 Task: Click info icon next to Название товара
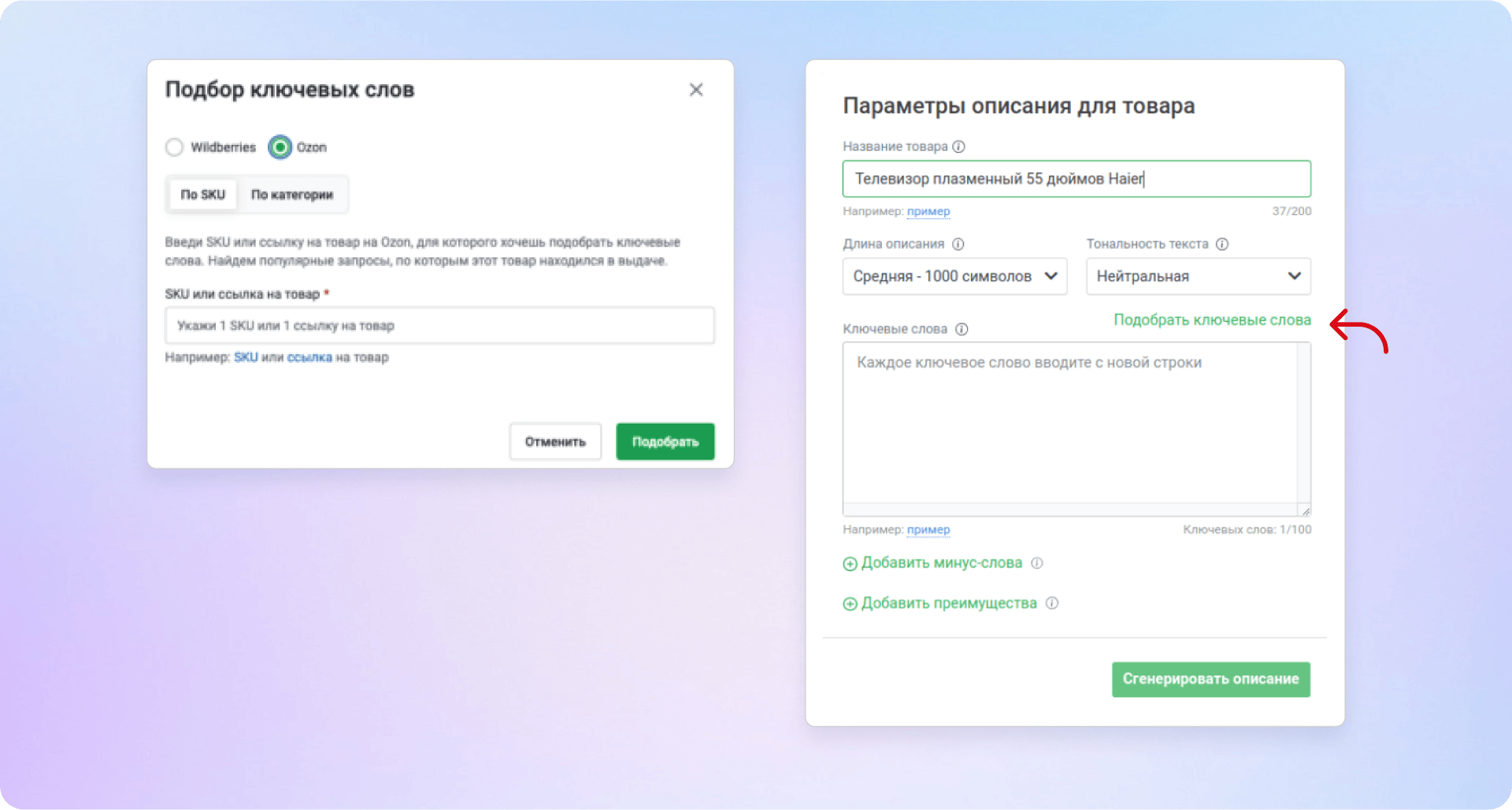pyautogui.click(x=958, y=146)
